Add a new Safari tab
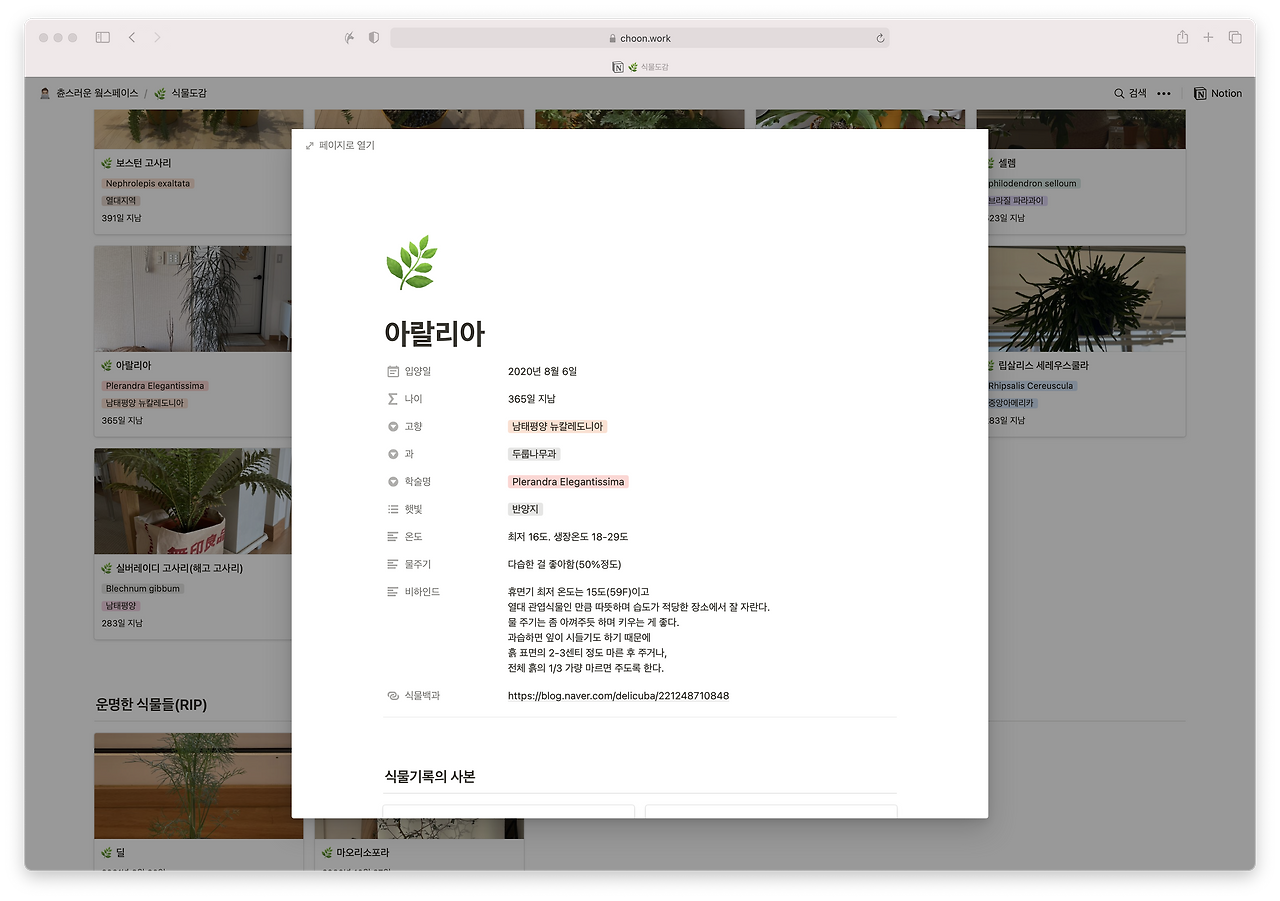The image size is (1280, 901). pyautogui.click(x=1208, y=37)
